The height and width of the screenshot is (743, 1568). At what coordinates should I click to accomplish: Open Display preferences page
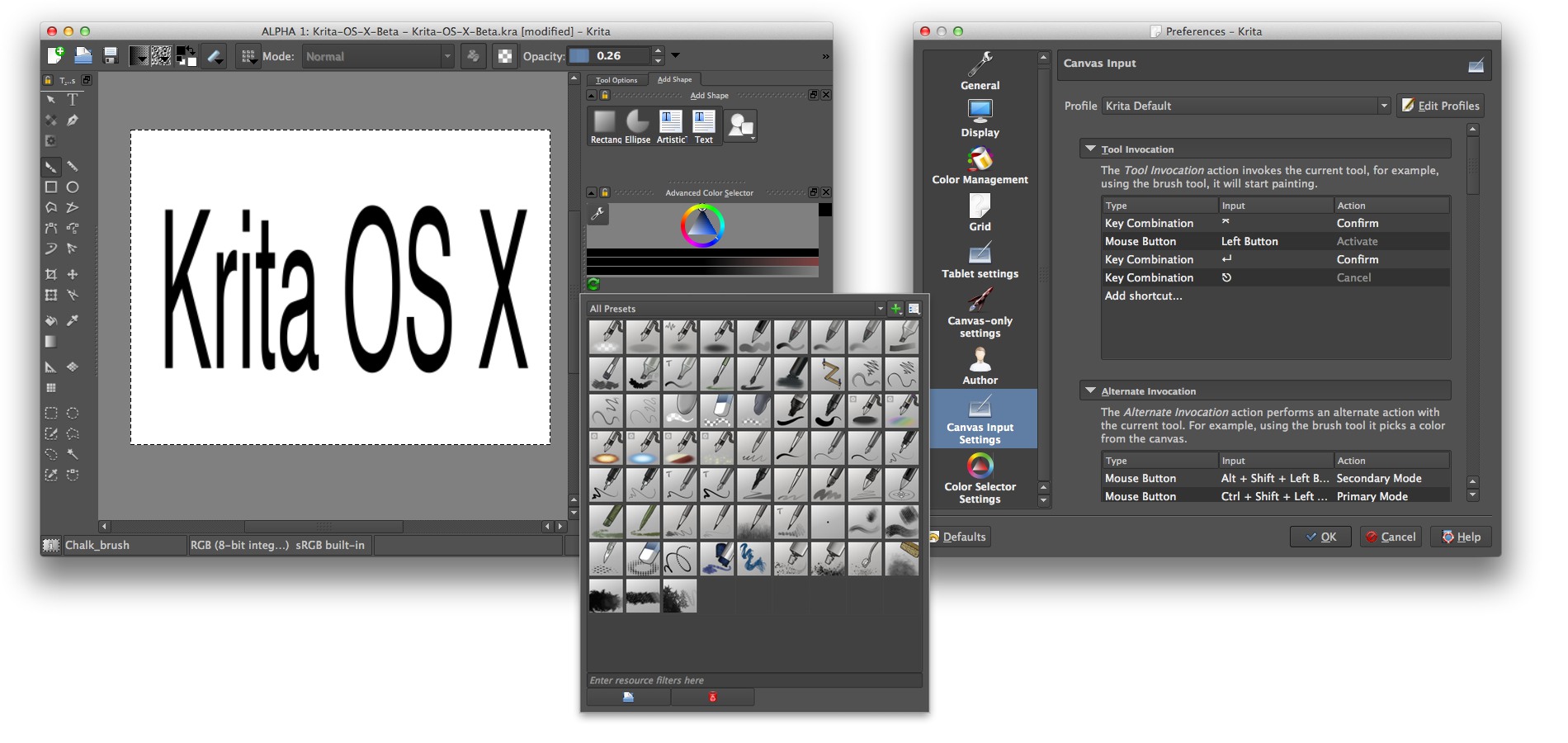(x=980, y=119)
